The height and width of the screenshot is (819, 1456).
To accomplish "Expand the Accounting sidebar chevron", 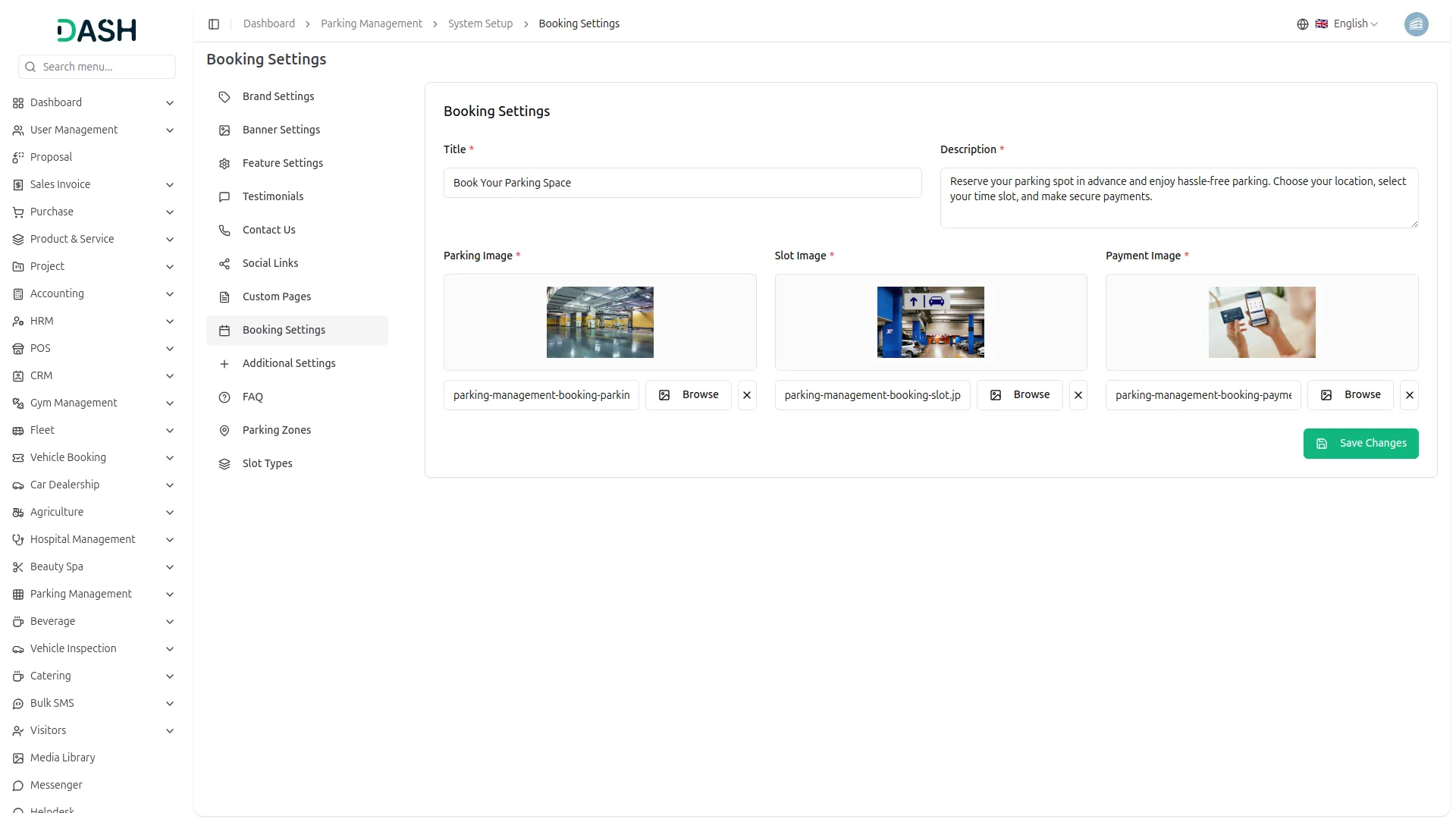I will click(170, 294).
